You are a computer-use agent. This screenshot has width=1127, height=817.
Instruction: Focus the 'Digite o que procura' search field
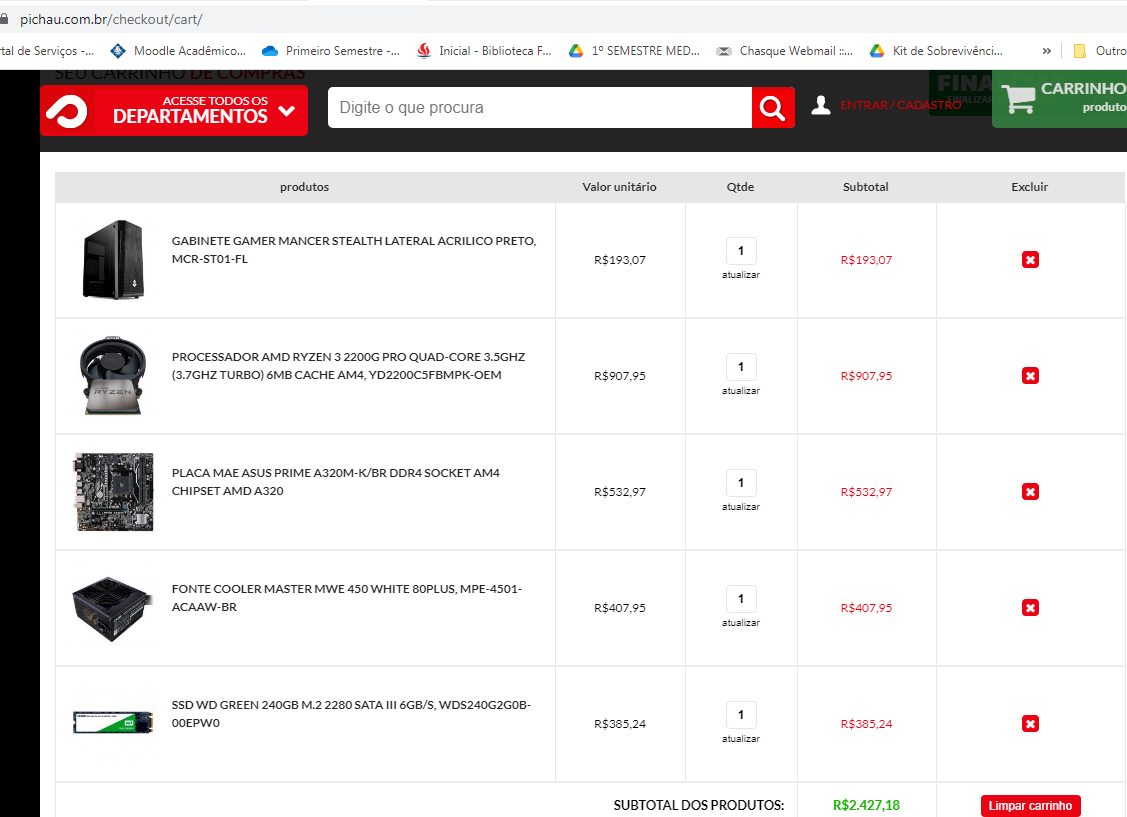[x=540, y=108]
